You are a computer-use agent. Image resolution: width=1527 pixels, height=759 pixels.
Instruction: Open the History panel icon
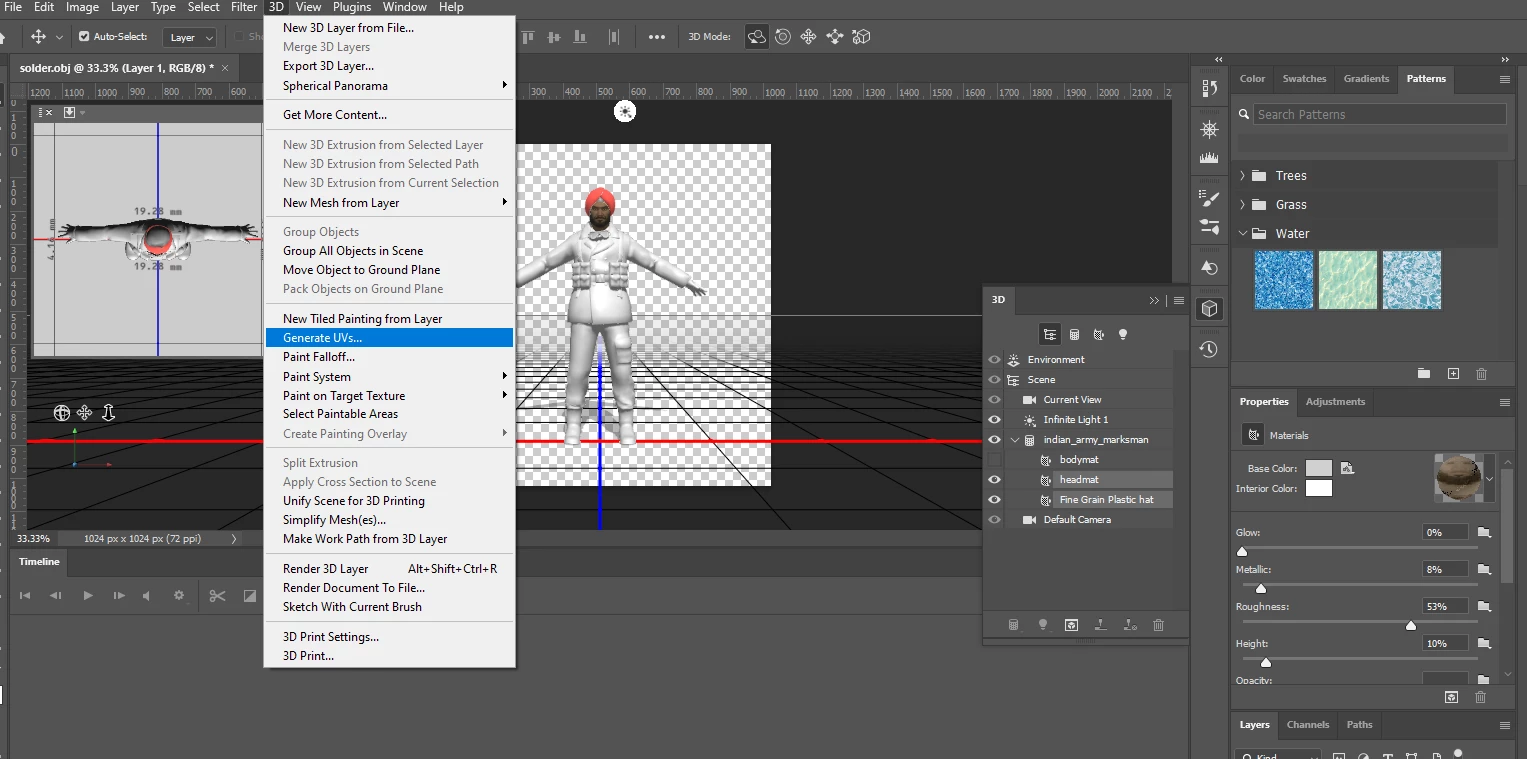[1209, 349]
